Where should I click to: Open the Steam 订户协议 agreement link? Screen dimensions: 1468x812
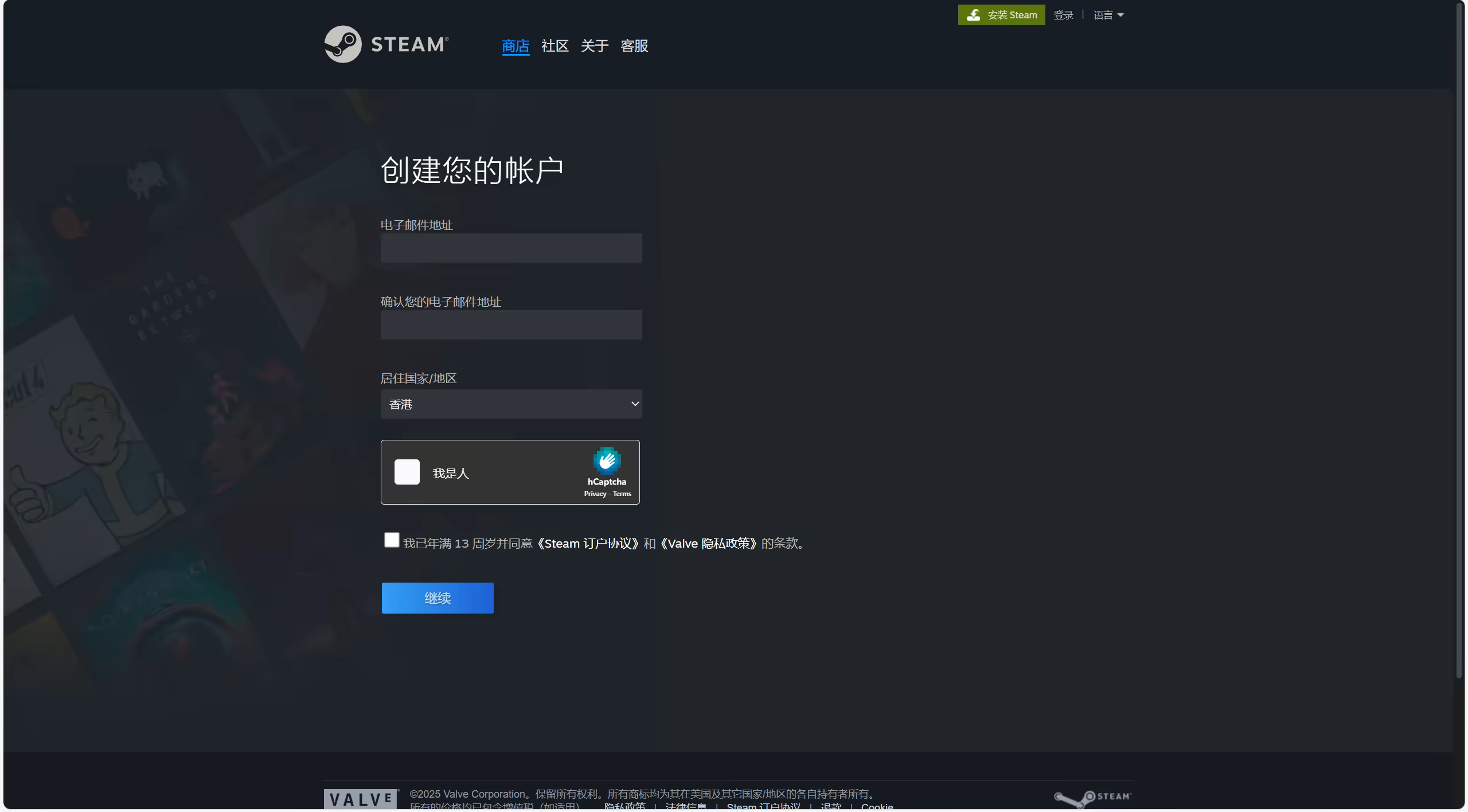click(x=587, y=544)
